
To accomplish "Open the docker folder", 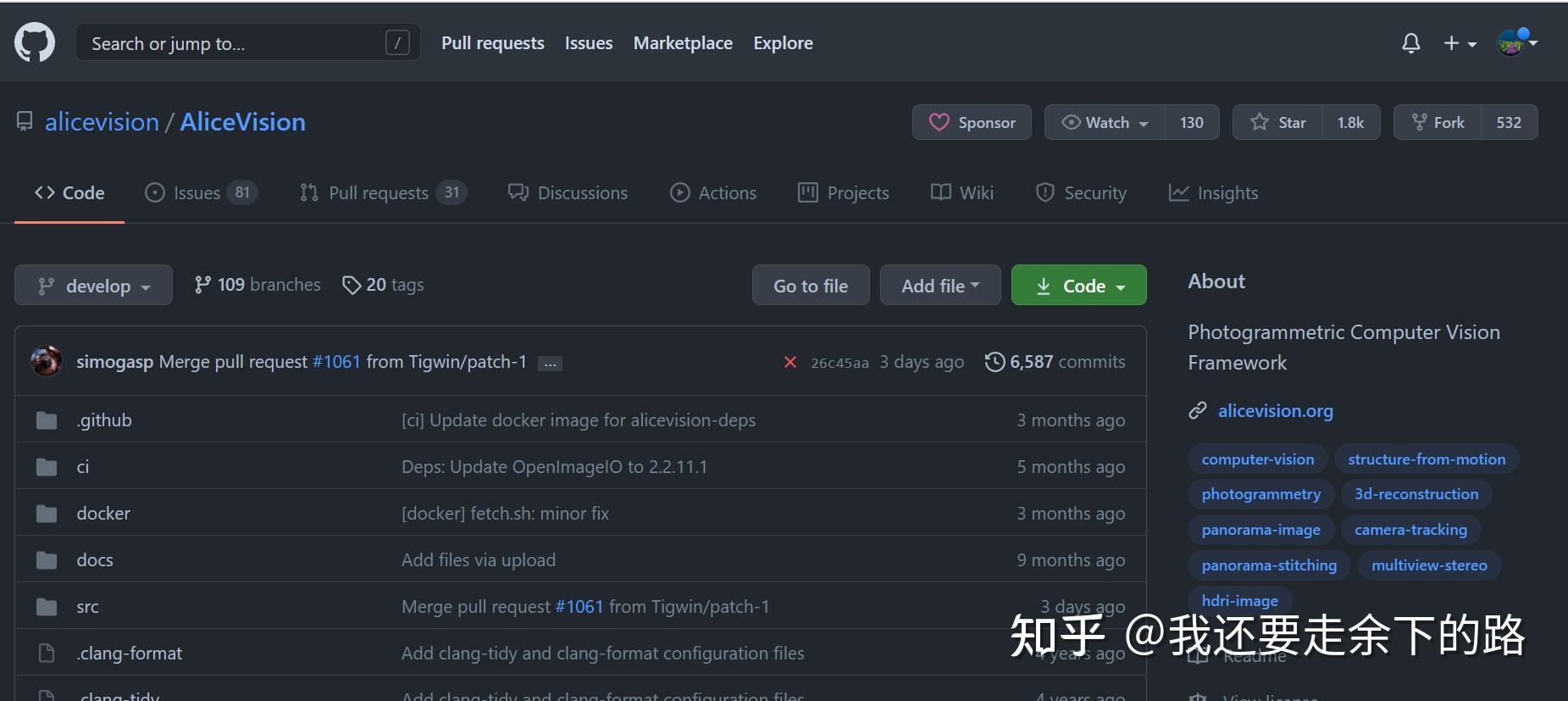I will (x=103, y=513).
